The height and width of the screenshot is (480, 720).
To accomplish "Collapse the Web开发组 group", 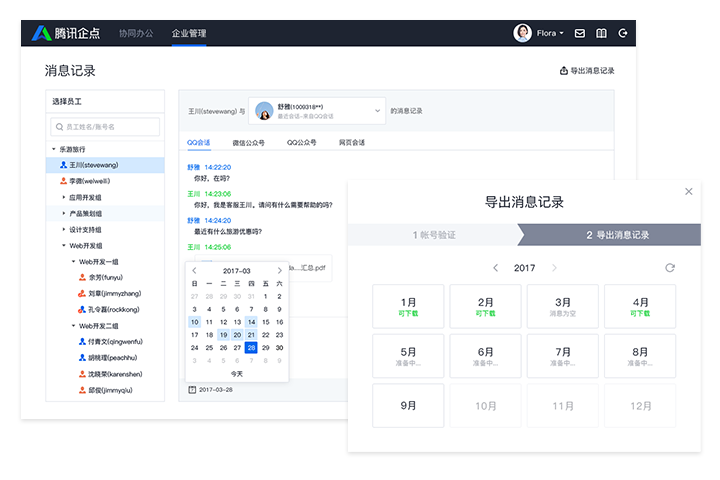I will pos(64,246).
